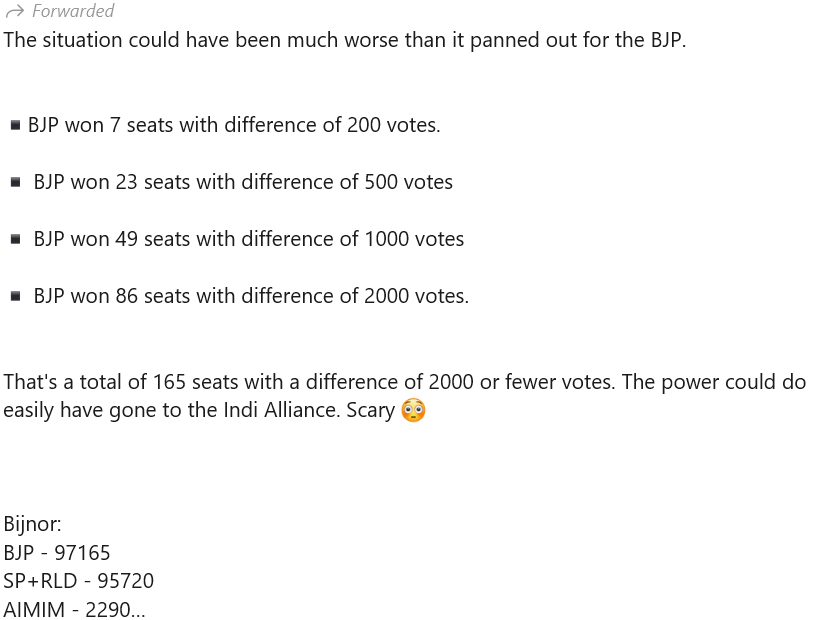
Task: Click the flushed face emoji after 'Scary'
Action: tap(413, 410)
